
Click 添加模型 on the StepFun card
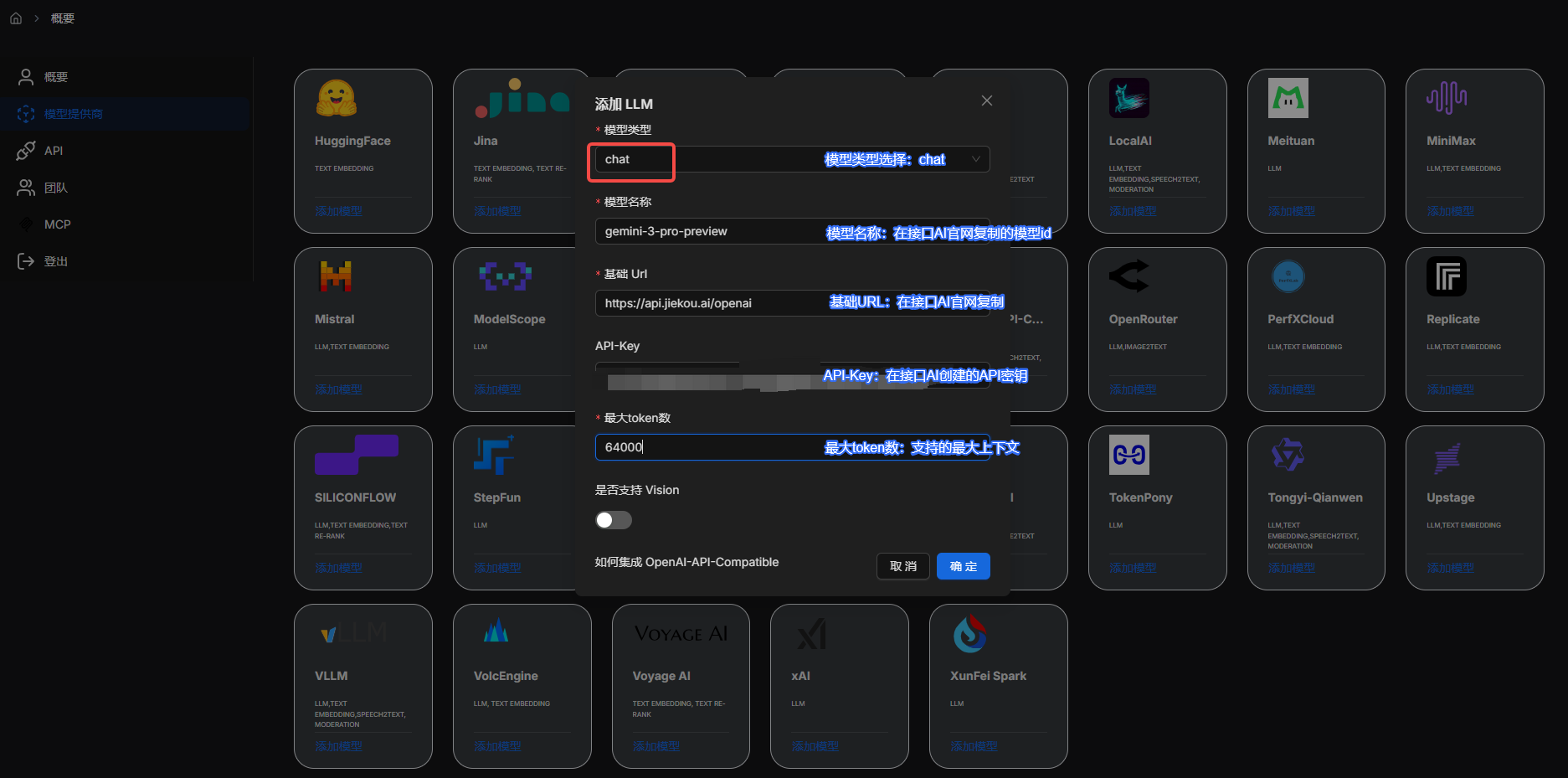[497, 568]
